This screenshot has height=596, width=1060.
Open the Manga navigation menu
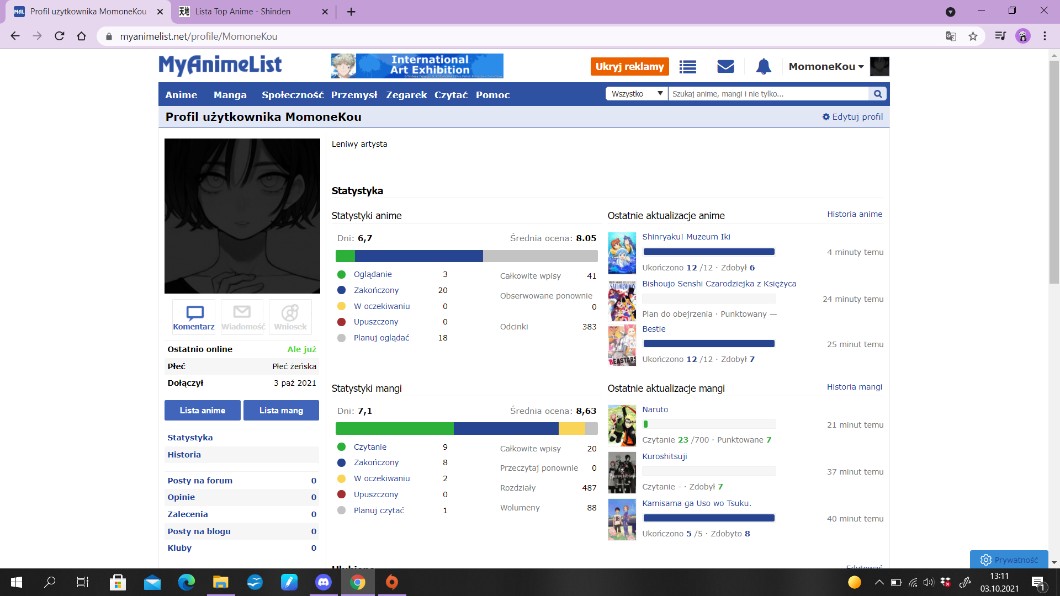[230, 95]
